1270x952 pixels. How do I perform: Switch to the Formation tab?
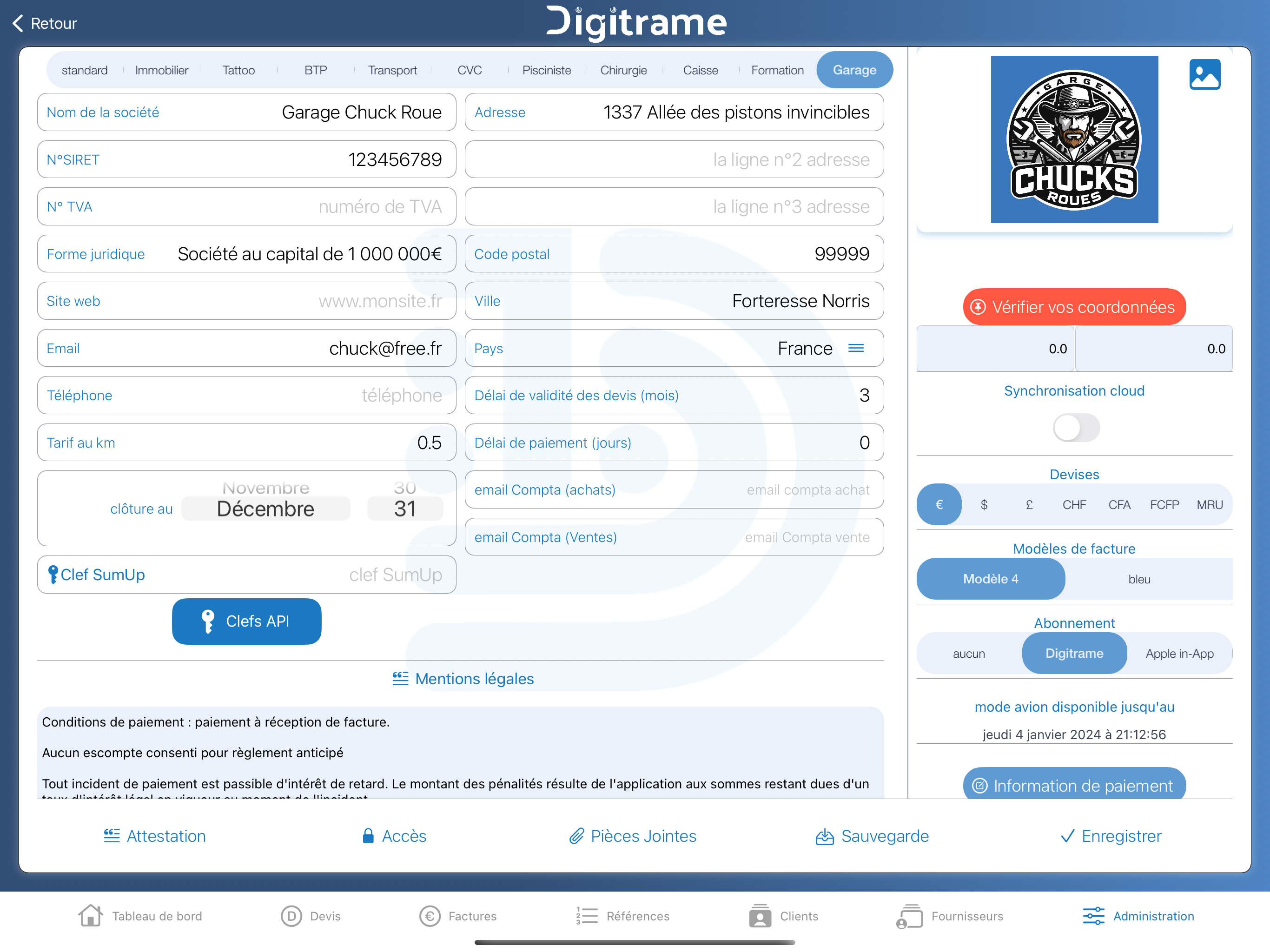click(777, 70)
